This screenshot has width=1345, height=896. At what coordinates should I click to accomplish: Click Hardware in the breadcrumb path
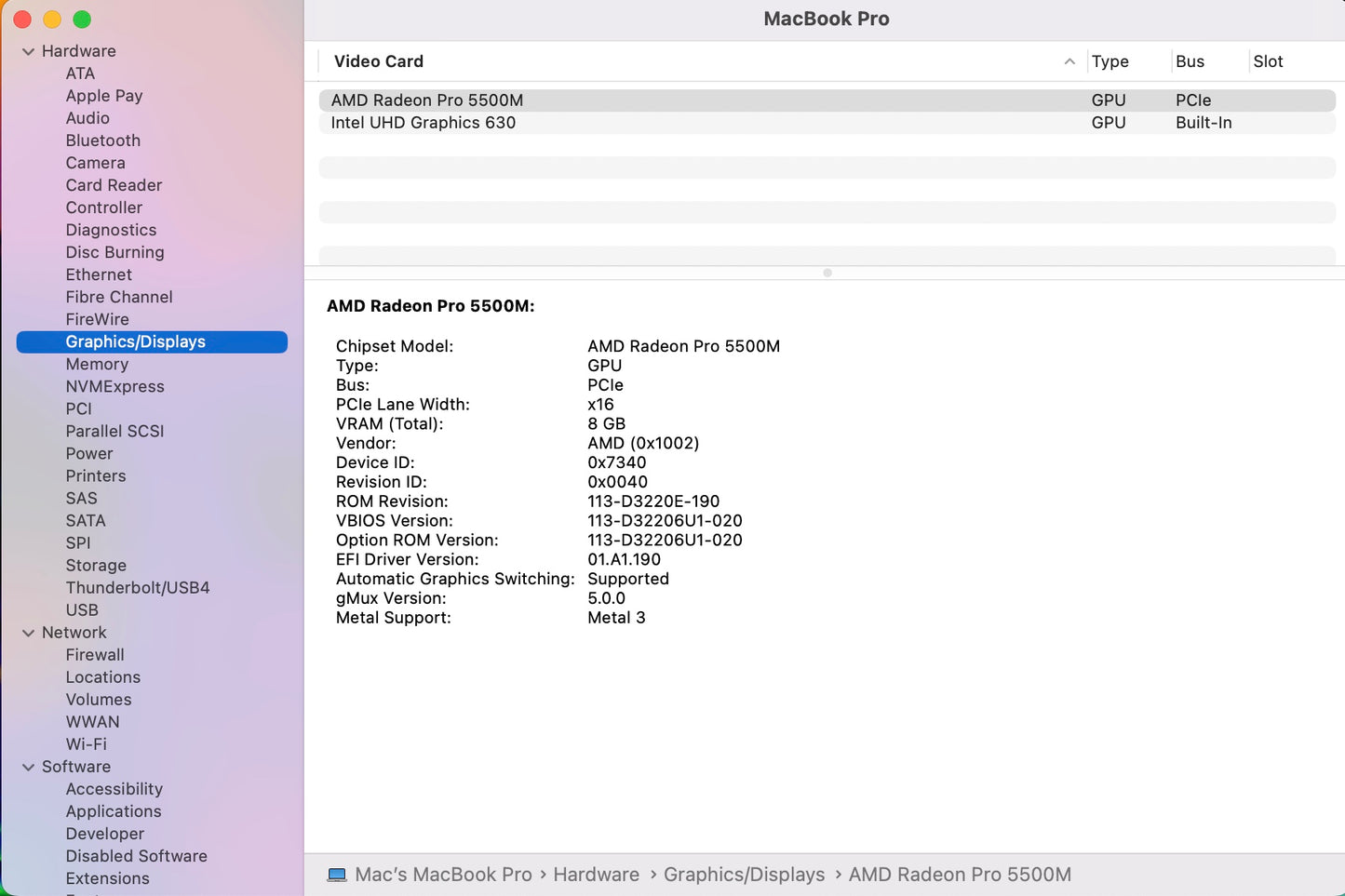click(x=596, y=875)
